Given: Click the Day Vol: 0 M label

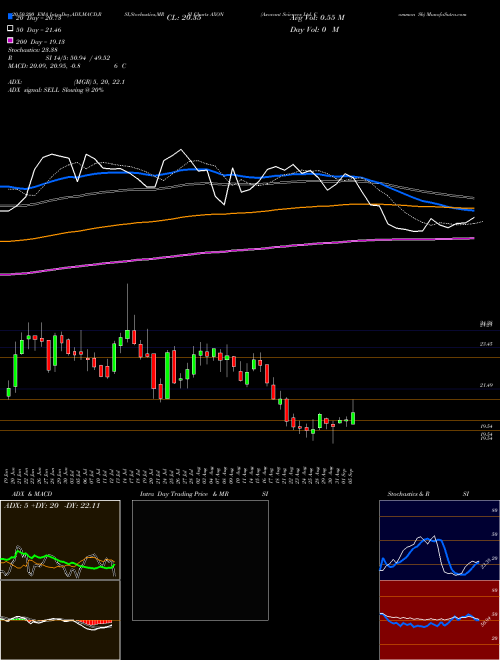Looking at the screenshot, I should pos(314,29).
